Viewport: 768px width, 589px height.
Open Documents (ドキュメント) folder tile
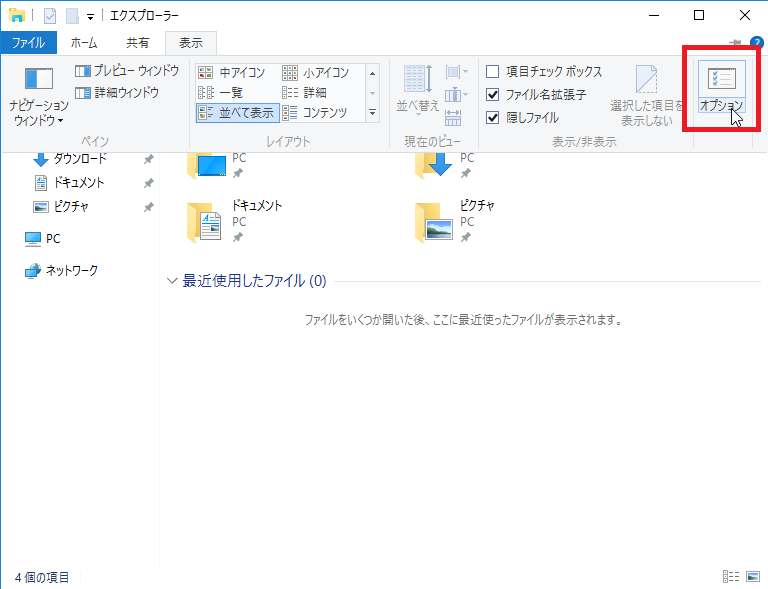(x=235, y=221)
